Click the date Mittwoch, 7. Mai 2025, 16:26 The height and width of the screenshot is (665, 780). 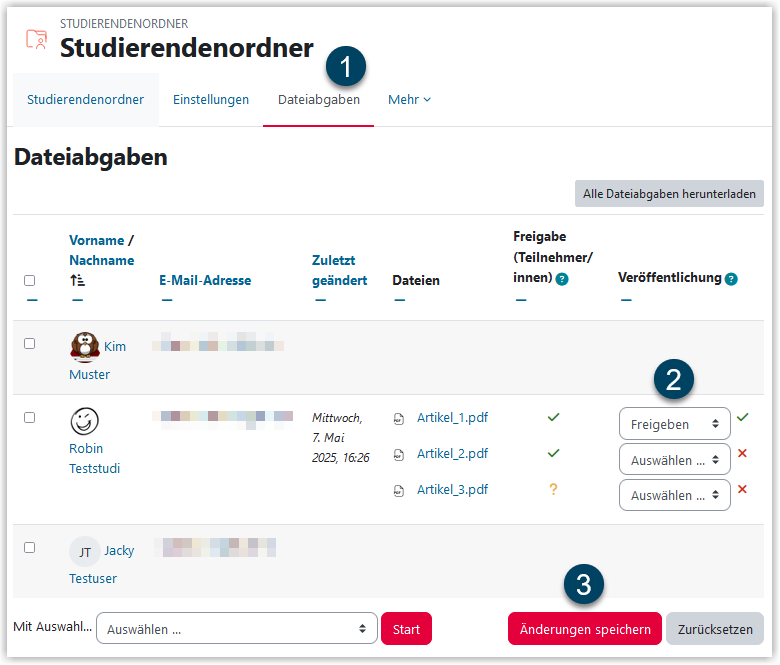tap(341, 438)
